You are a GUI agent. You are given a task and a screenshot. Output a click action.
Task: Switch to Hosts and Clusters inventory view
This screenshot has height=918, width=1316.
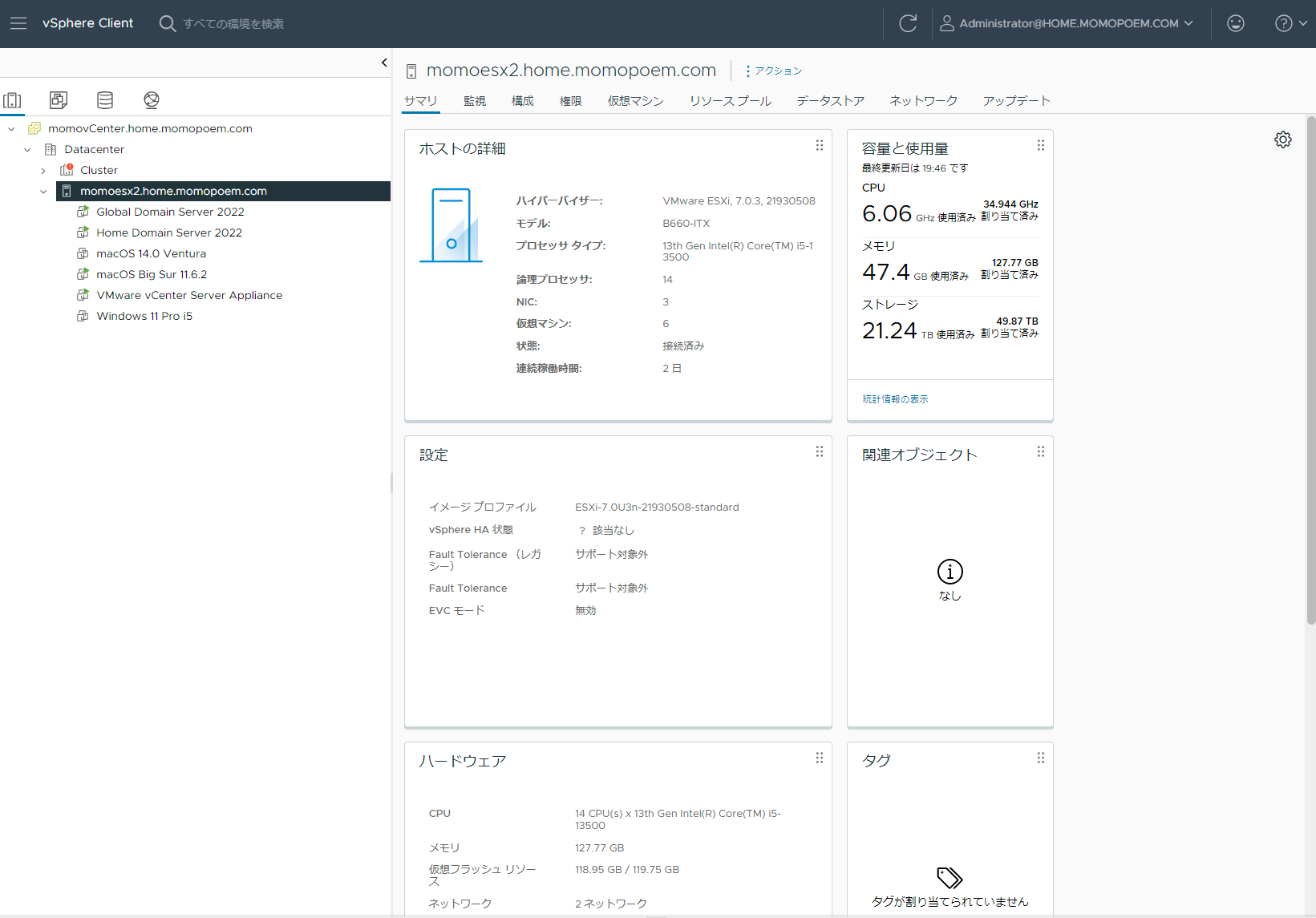pyautogui.click(x=13, y=100)
